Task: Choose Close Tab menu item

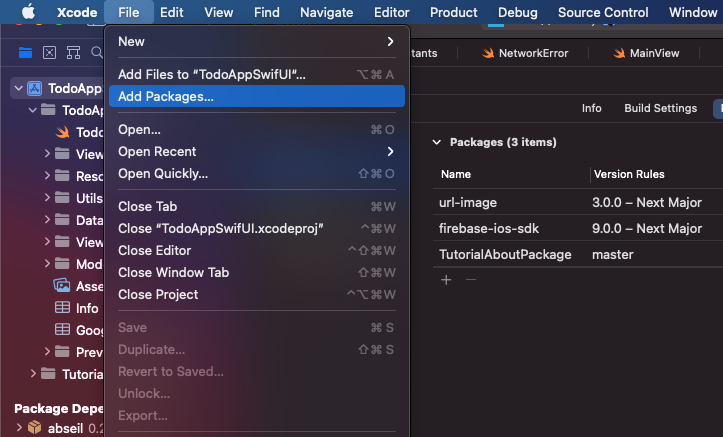Action: pos(257,207)
